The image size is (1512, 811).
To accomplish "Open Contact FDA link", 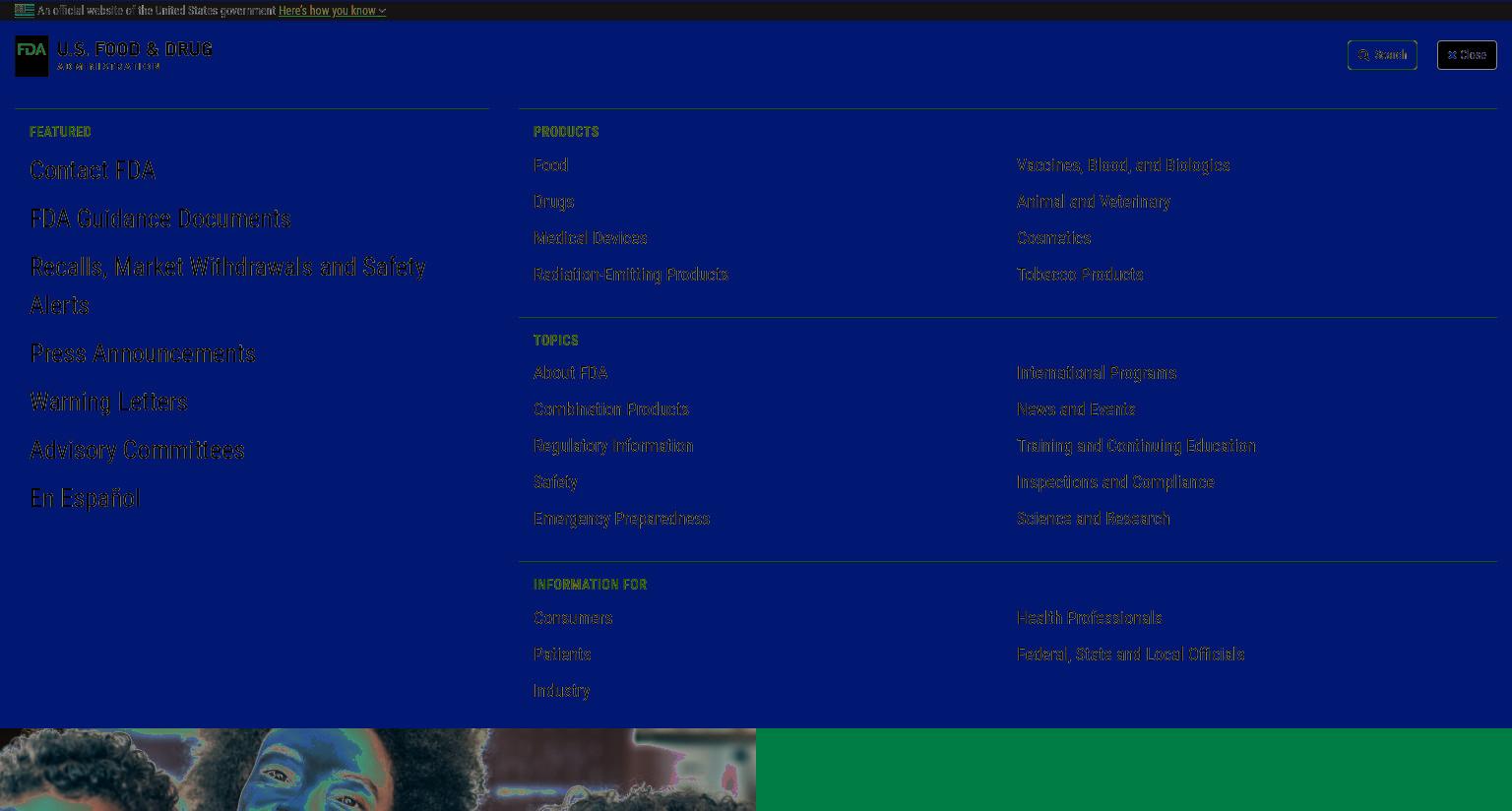I will [x=93, y=170].
